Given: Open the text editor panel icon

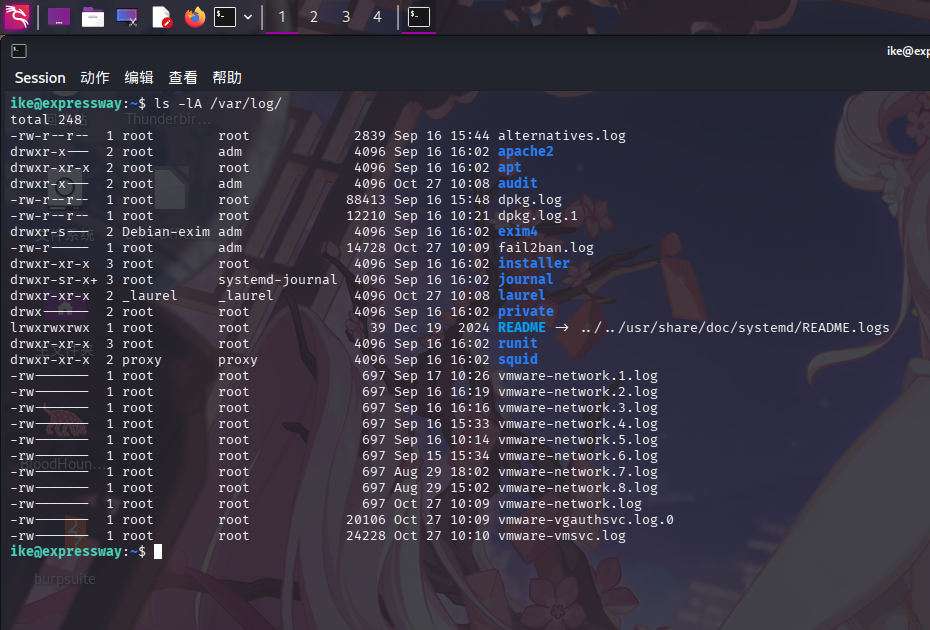Looking at the screenshot, I should (x=161, y=17).
